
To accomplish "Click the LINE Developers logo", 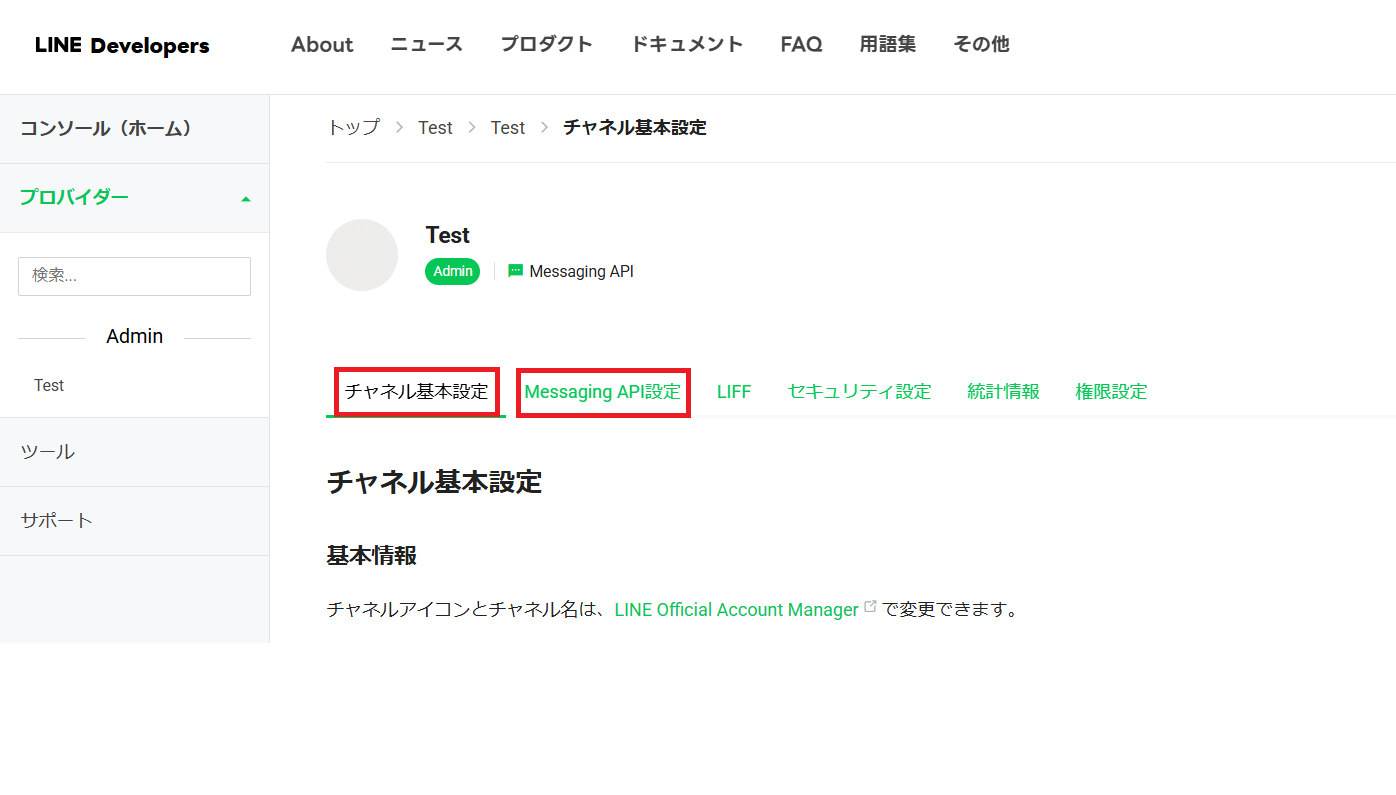I will [121, 45].
